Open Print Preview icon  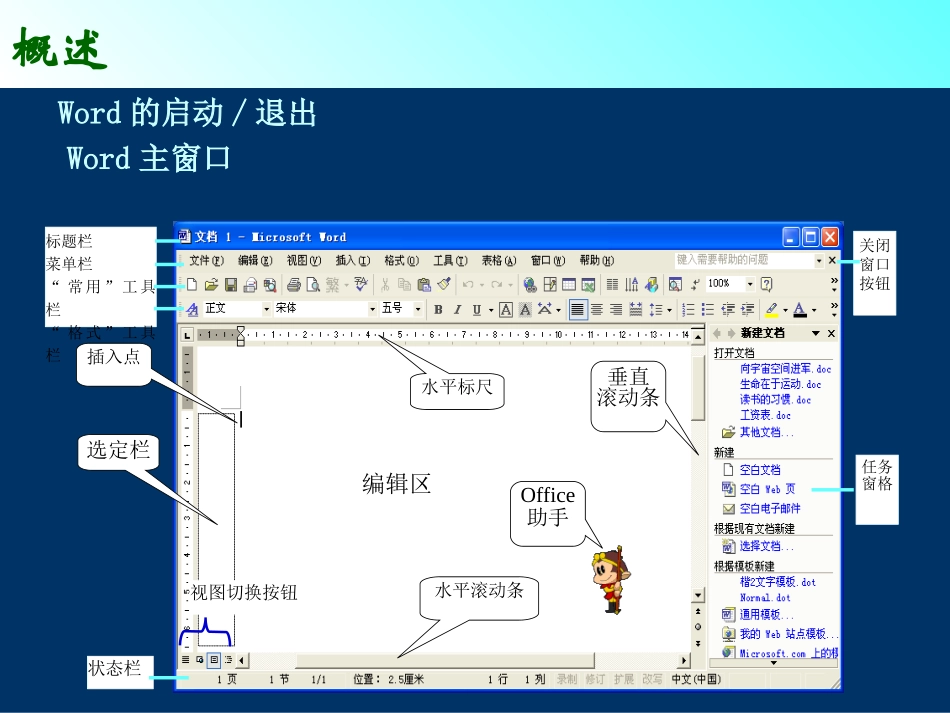coord(313,284)
